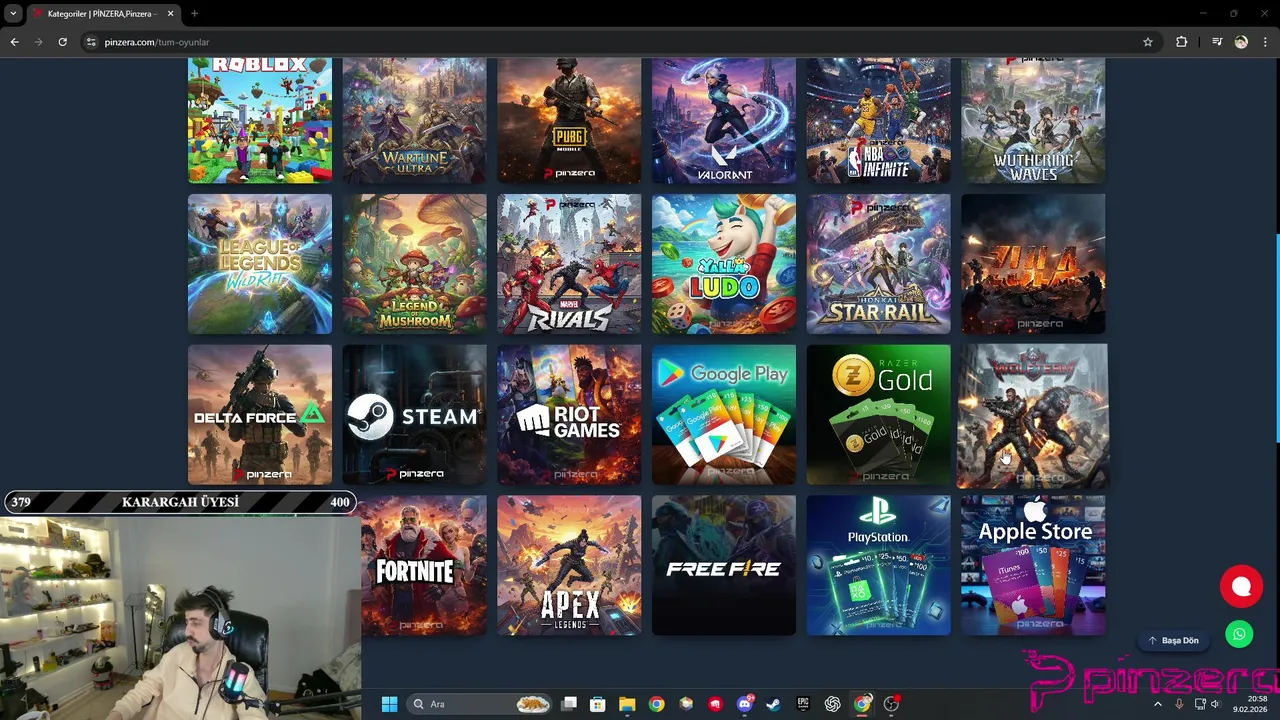Click the red live chat bubble

pos(1241,587)
